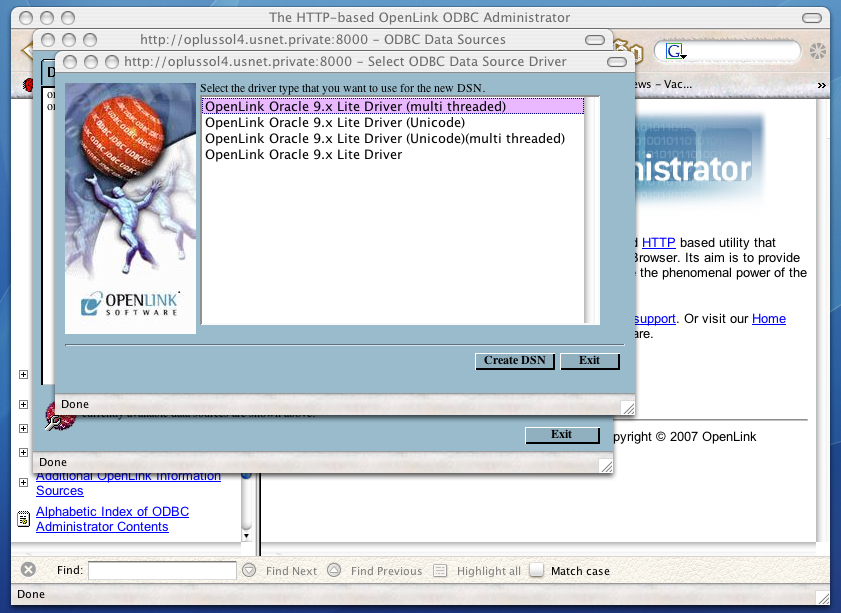Follow the support link
Screen dimensions: 841x613
click(655, 319)
